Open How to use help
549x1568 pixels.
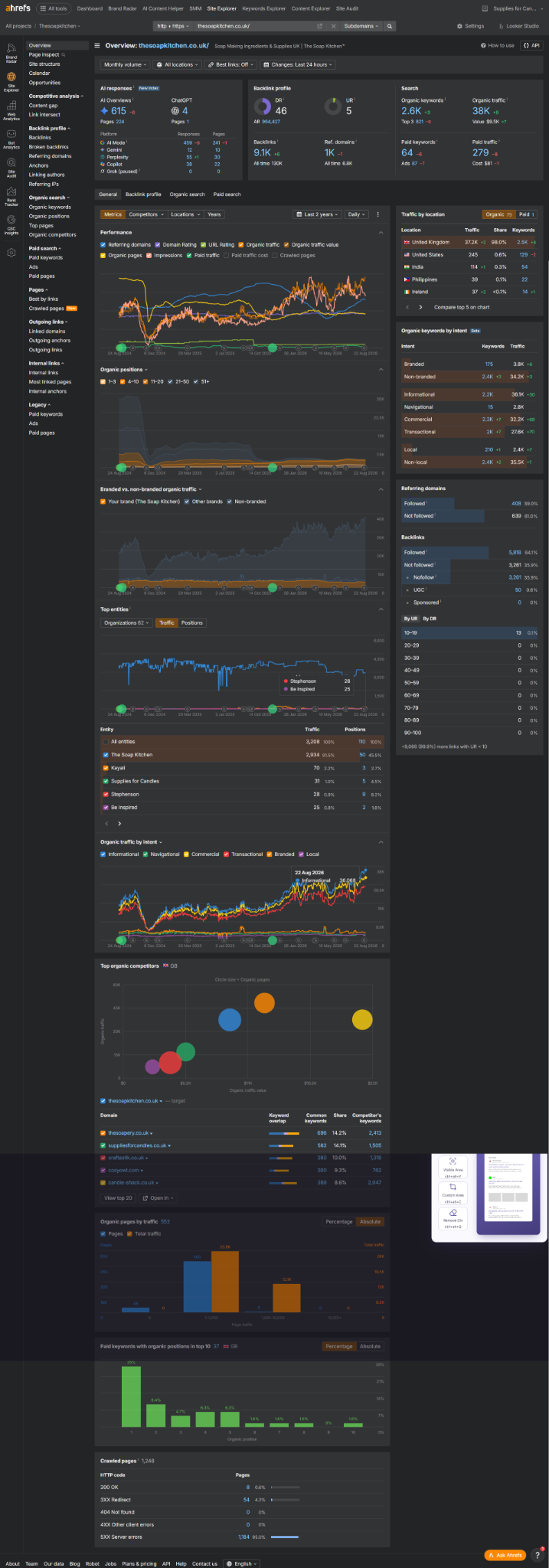[498, 46]
